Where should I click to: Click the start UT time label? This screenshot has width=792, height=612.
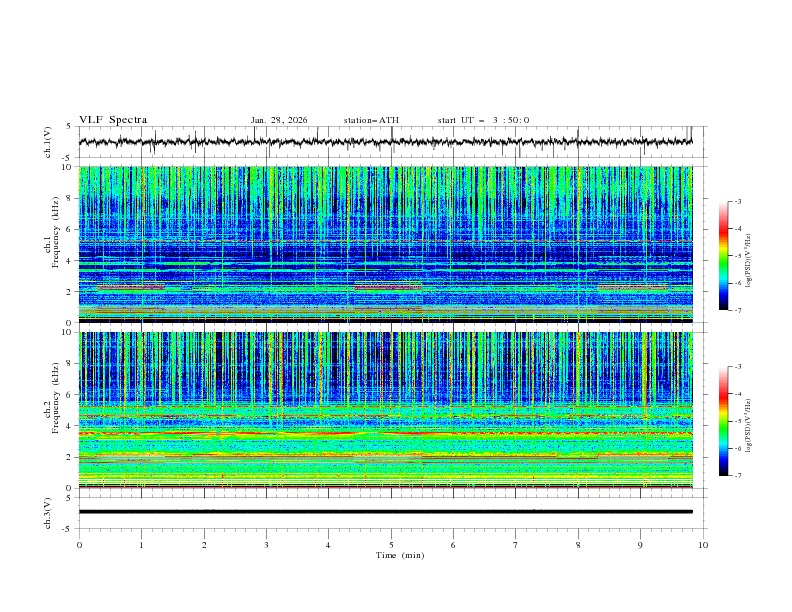pyautogui.click(x=483, y=120)
